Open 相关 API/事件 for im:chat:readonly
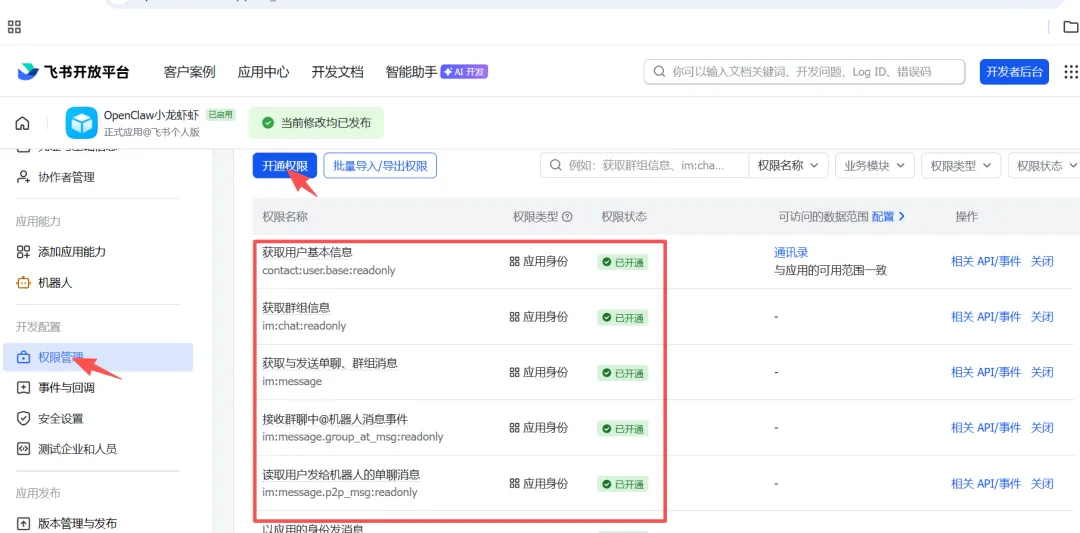Image resolution: width=1080 pixels, height=533 pixels. 986,317
